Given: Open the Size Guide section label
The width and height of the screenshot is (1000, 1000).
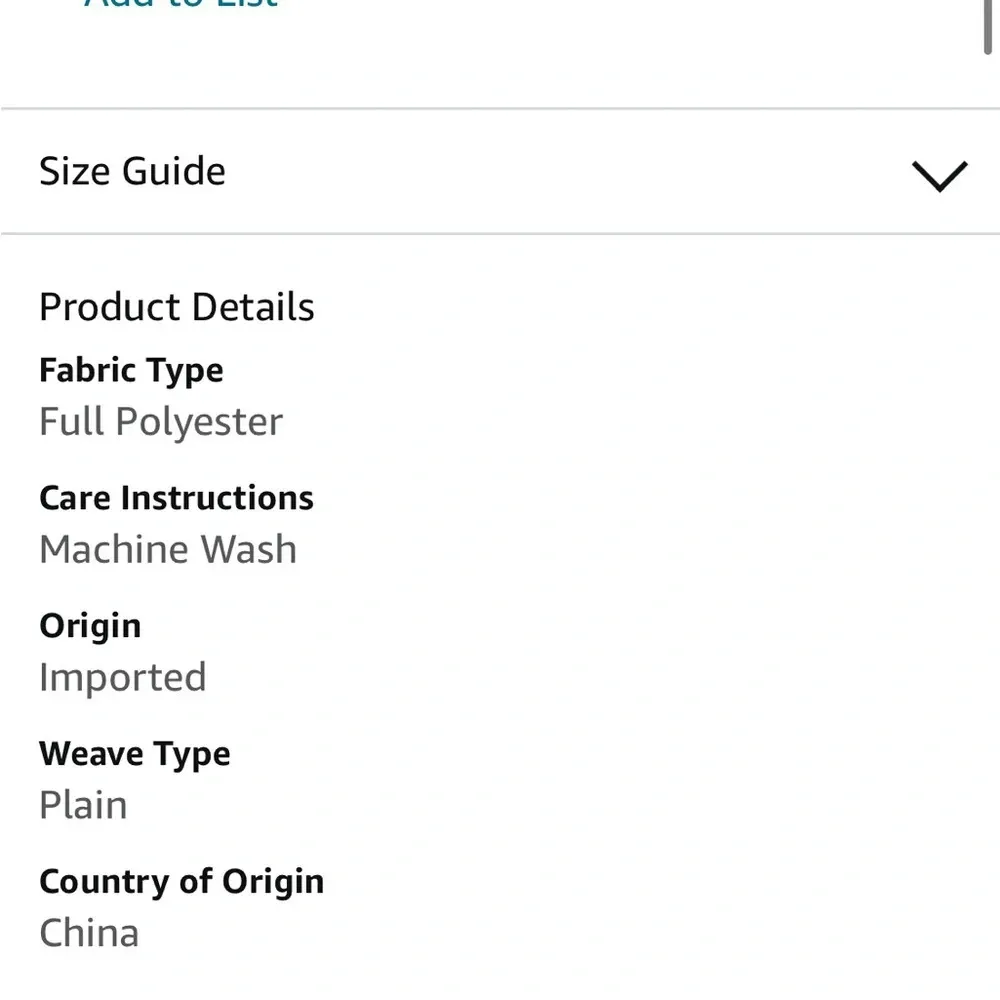Looking at the screenshot, I should pos(132,171).
